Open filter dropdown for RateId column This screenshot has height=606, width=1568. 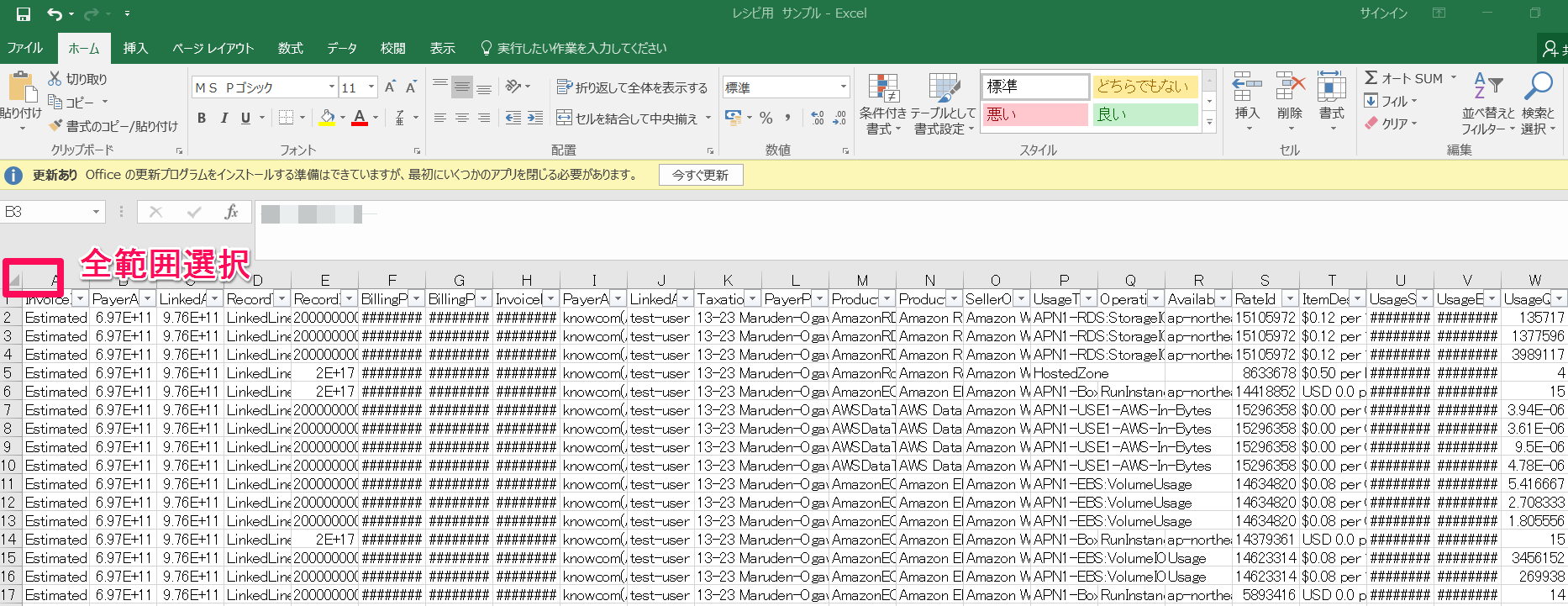point(1290,298)
